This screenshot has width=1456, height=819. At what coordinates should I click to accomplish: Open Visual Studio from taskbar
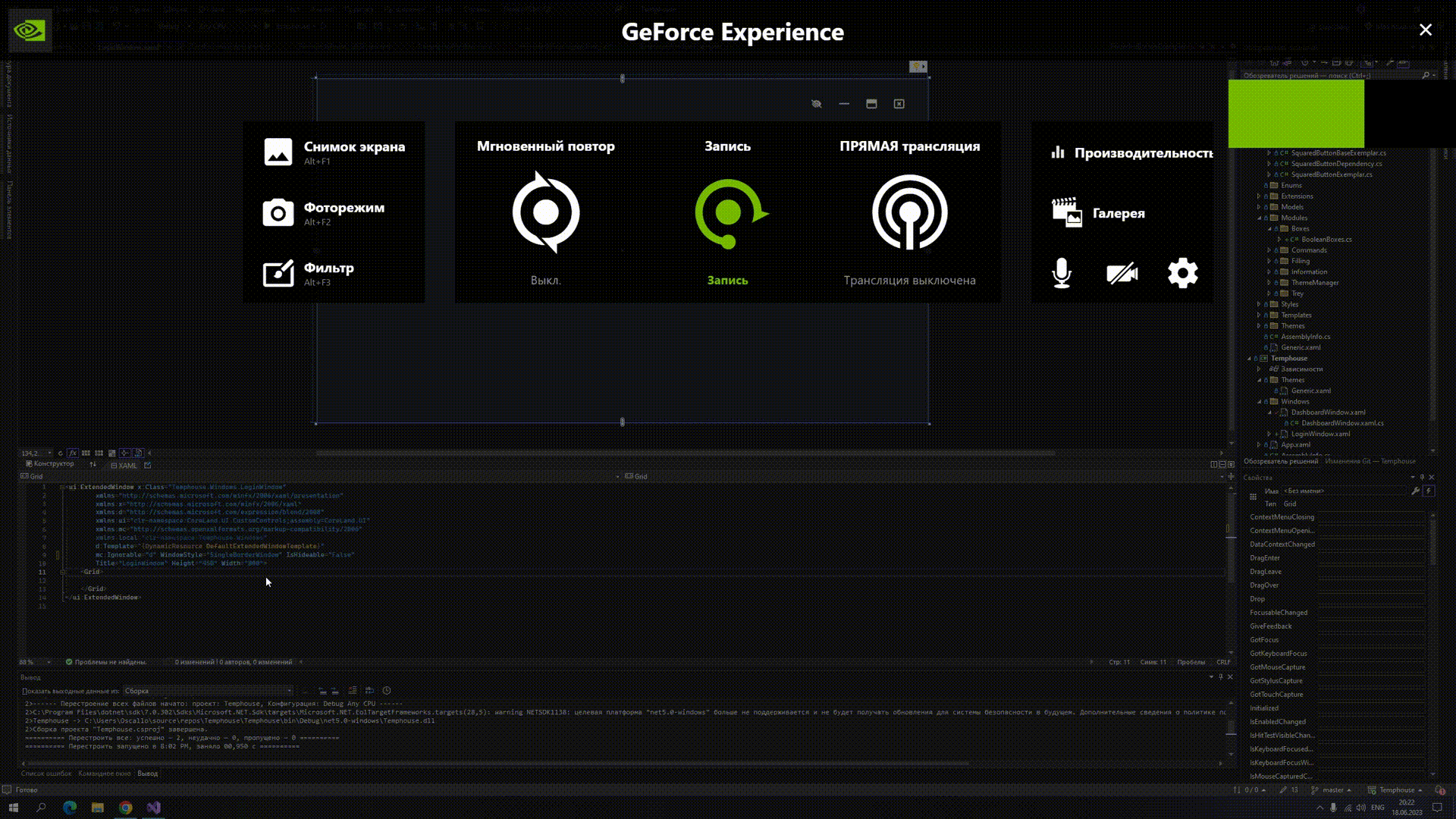pyautogui.click(x=154, y=808)
